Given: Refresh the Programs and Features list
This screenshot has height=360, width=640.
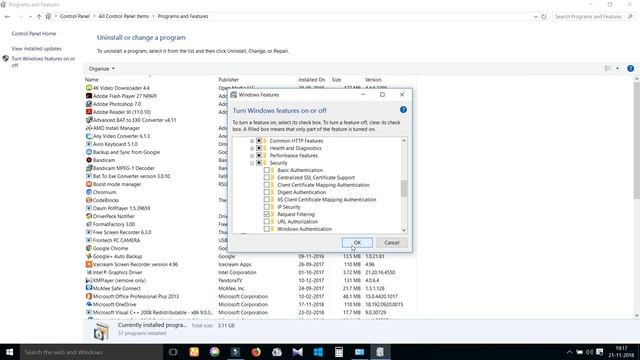Looking at the screenshot, I should click(x=544, y=17).
